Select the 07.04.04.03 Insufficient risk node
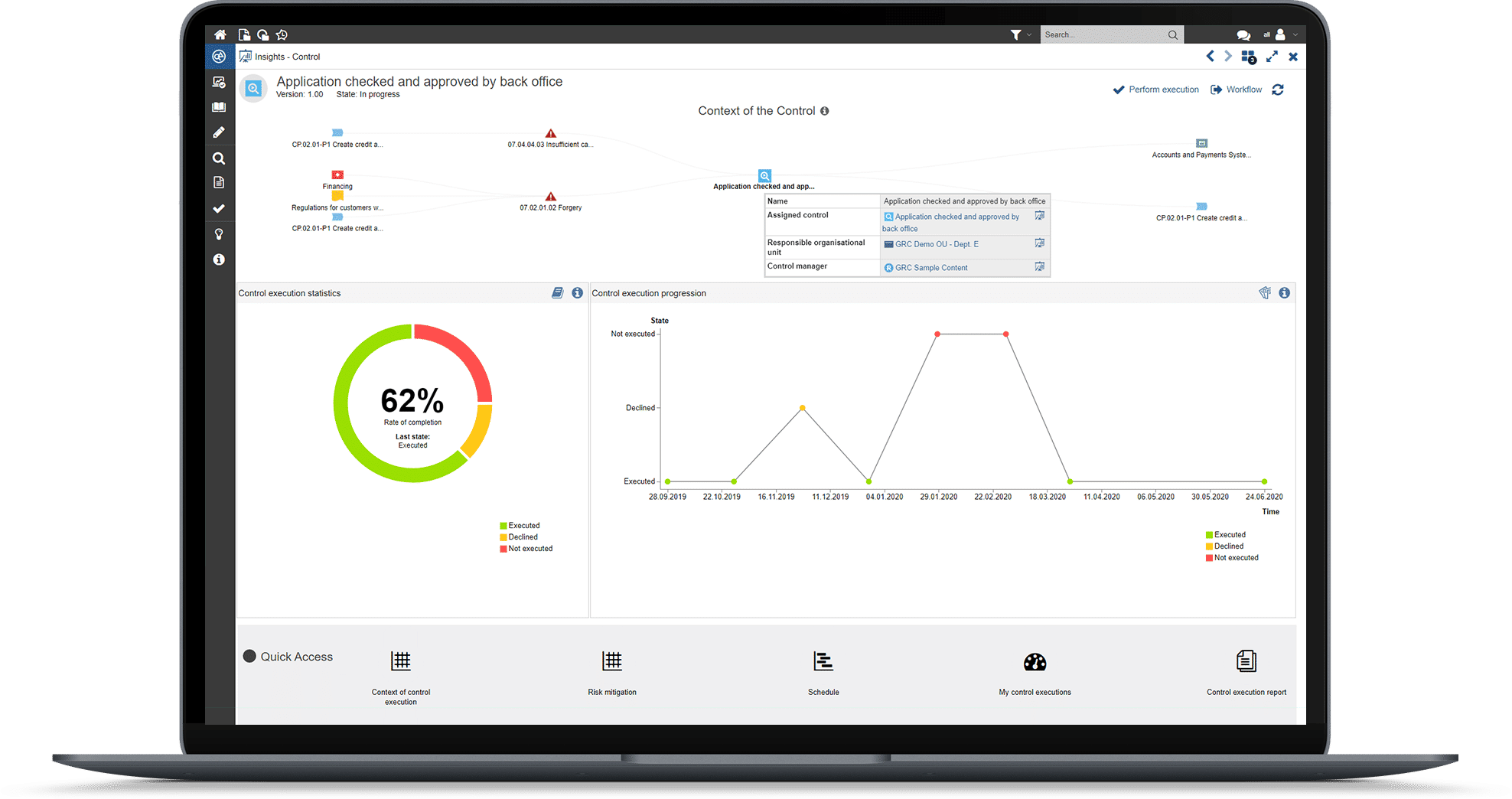The width and height of the screenshot is (1512, 799). click(x=550, y=139)
